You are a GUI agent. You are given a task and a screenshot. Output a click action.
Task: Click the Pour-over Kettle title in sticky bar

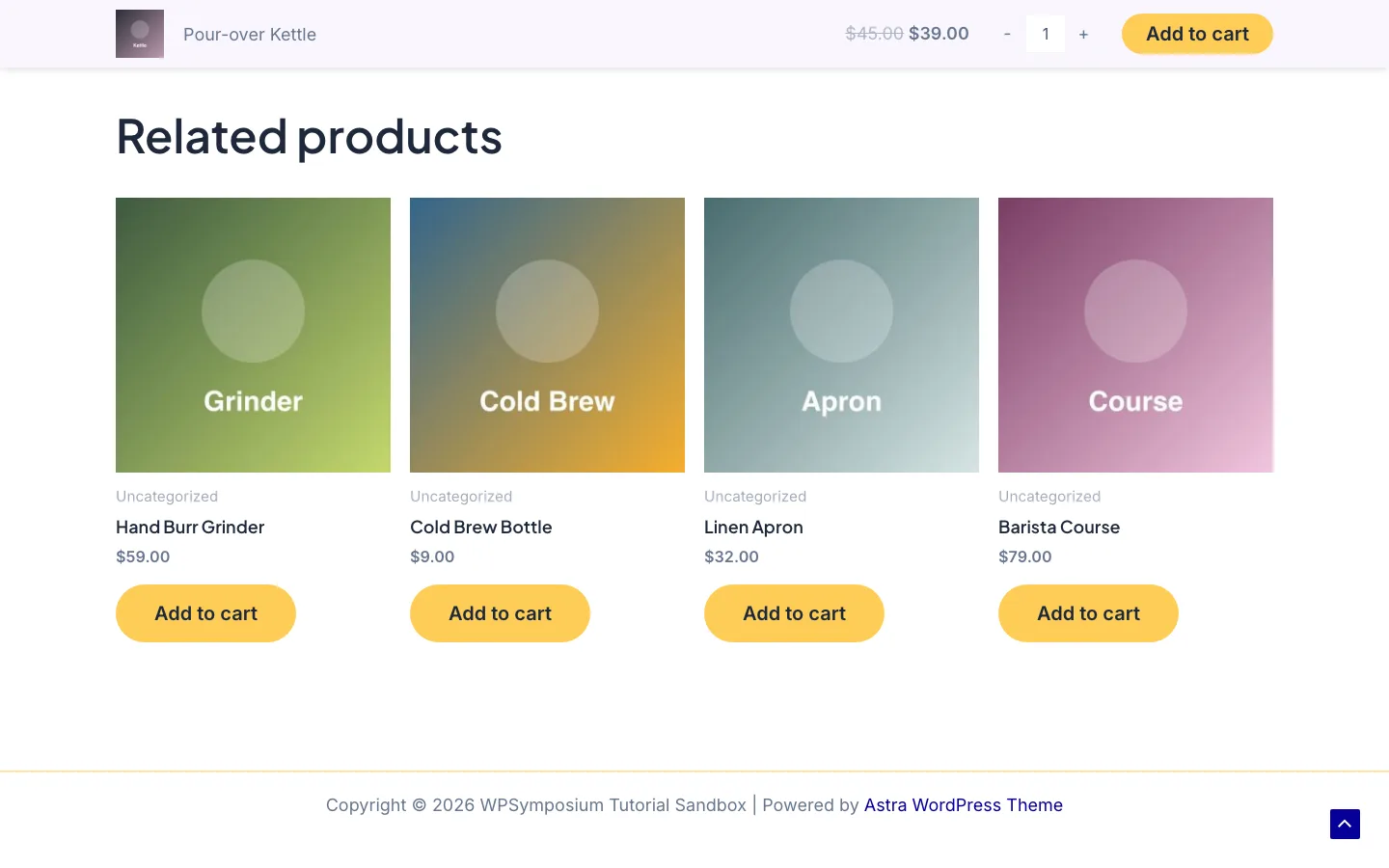[x=250, y=35]
